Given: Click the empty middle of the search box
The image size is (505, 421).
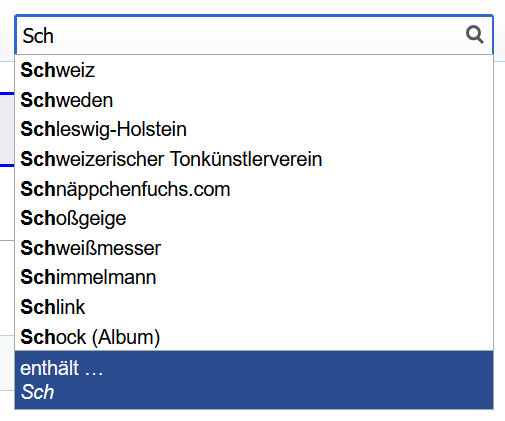Looking at the screenshot, I should coord(260,35).
